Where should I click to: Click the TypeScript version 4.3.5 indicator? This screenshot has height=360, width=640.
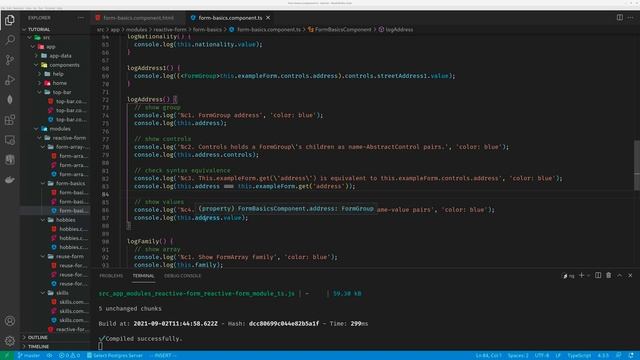[x=603, y=356]
